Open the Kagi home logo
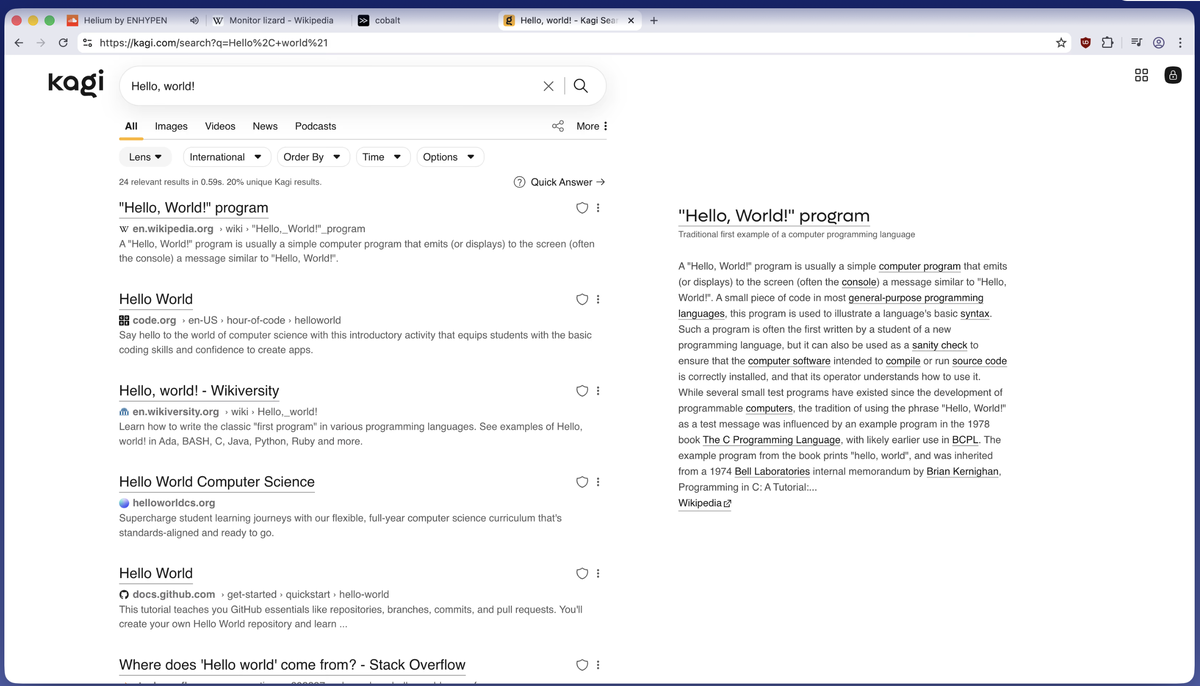1200x686 pixels. [x=74, y=83]
